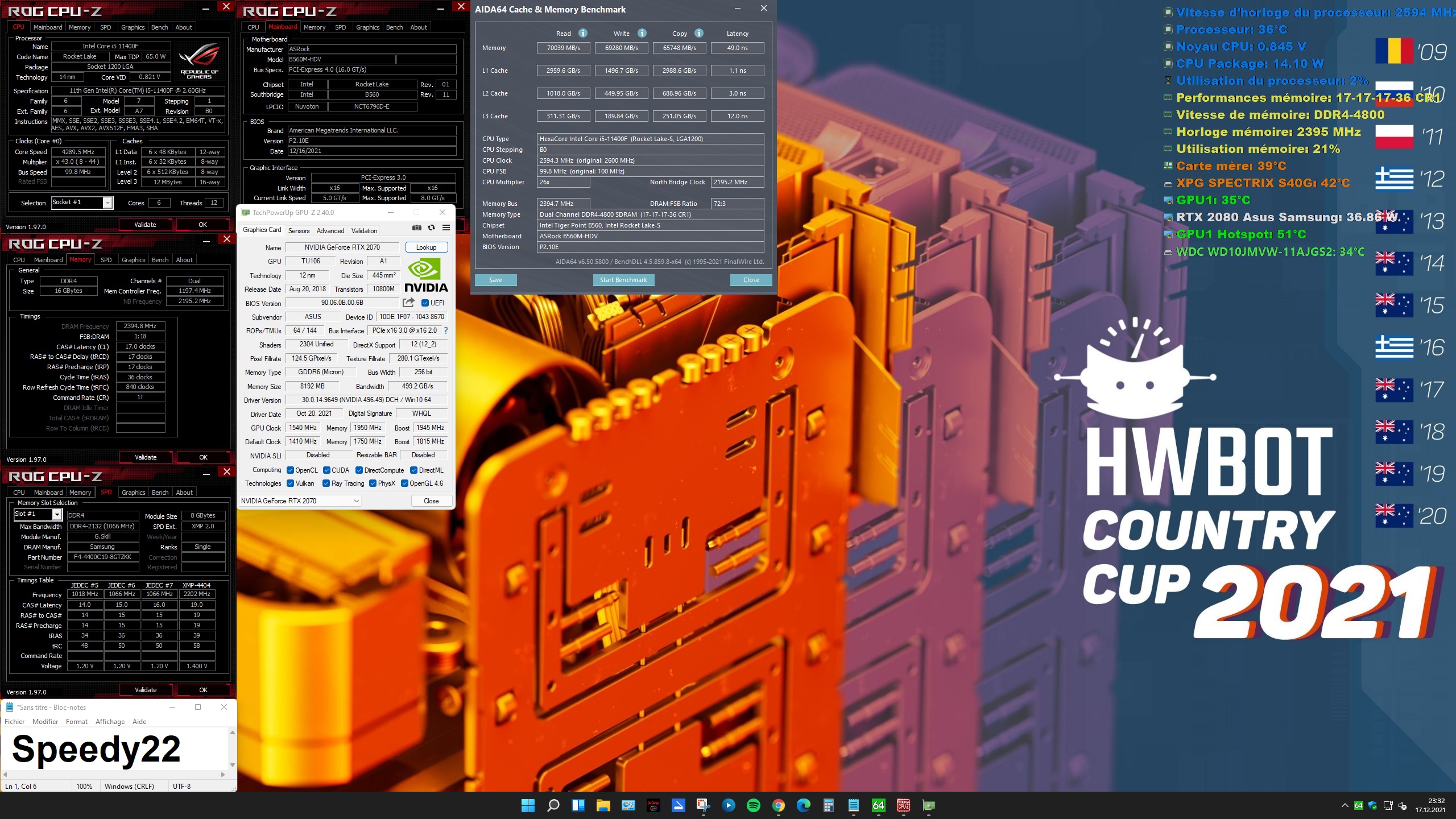Click the share icon next to BIOS Version
1456x819 pixels.
[x=408, y=303]
